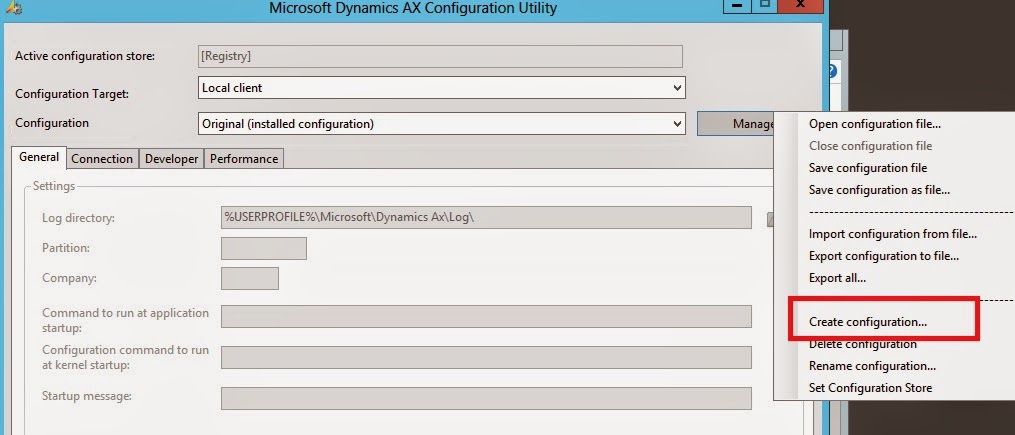
Task: Click the Company input field
Action: (250, 278)
